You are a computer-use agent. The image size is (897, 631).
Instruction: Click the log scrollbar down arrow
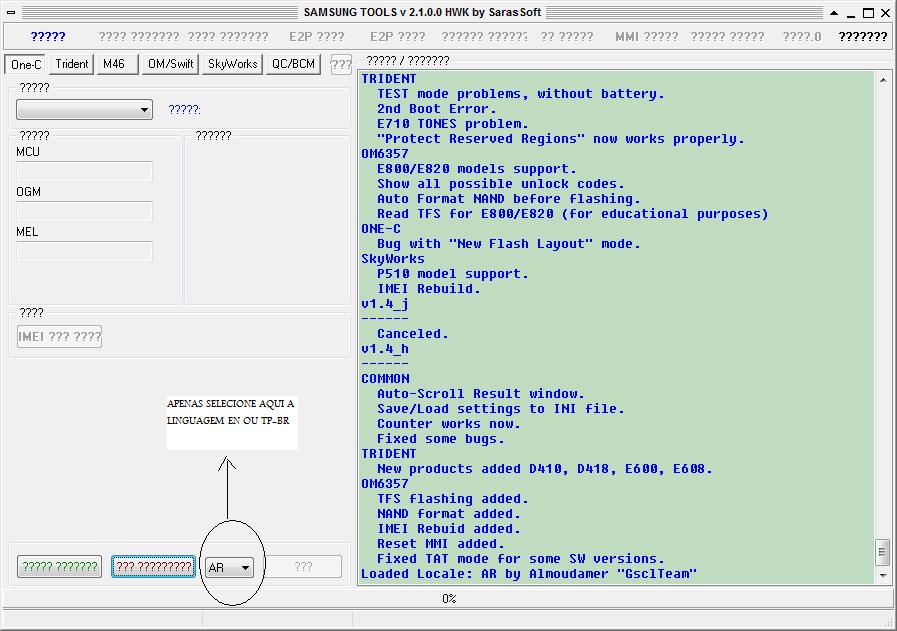pos(883,575)
